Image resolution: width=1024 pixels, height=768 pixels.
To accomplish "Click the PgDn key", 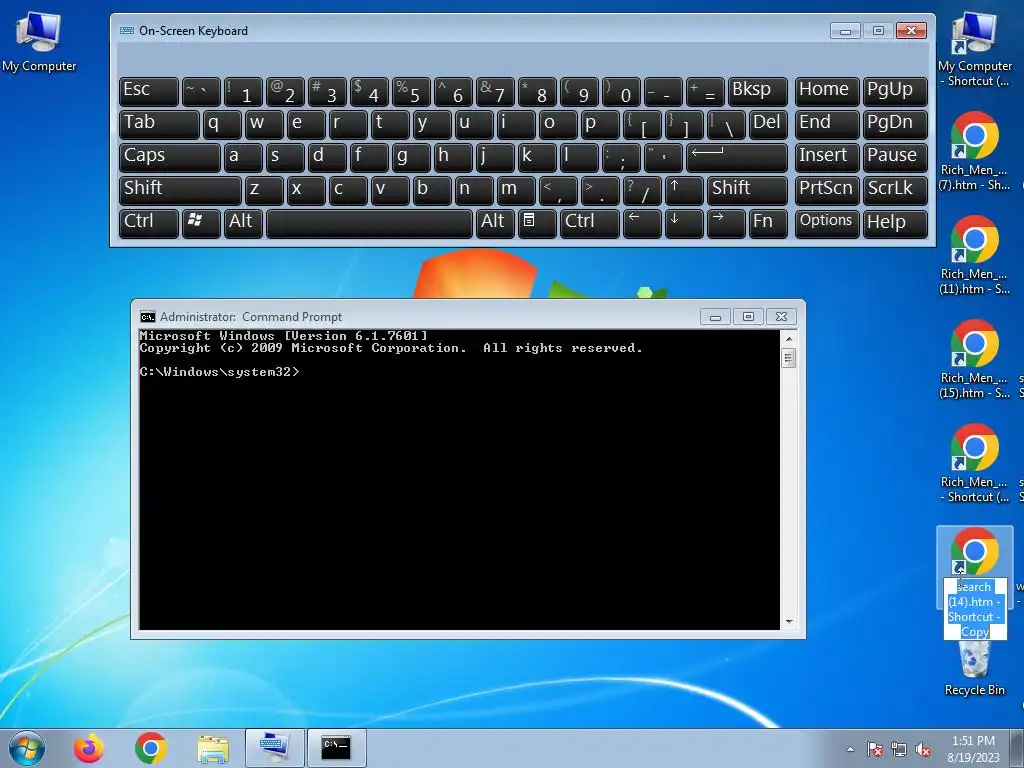I will coord(895,125).
